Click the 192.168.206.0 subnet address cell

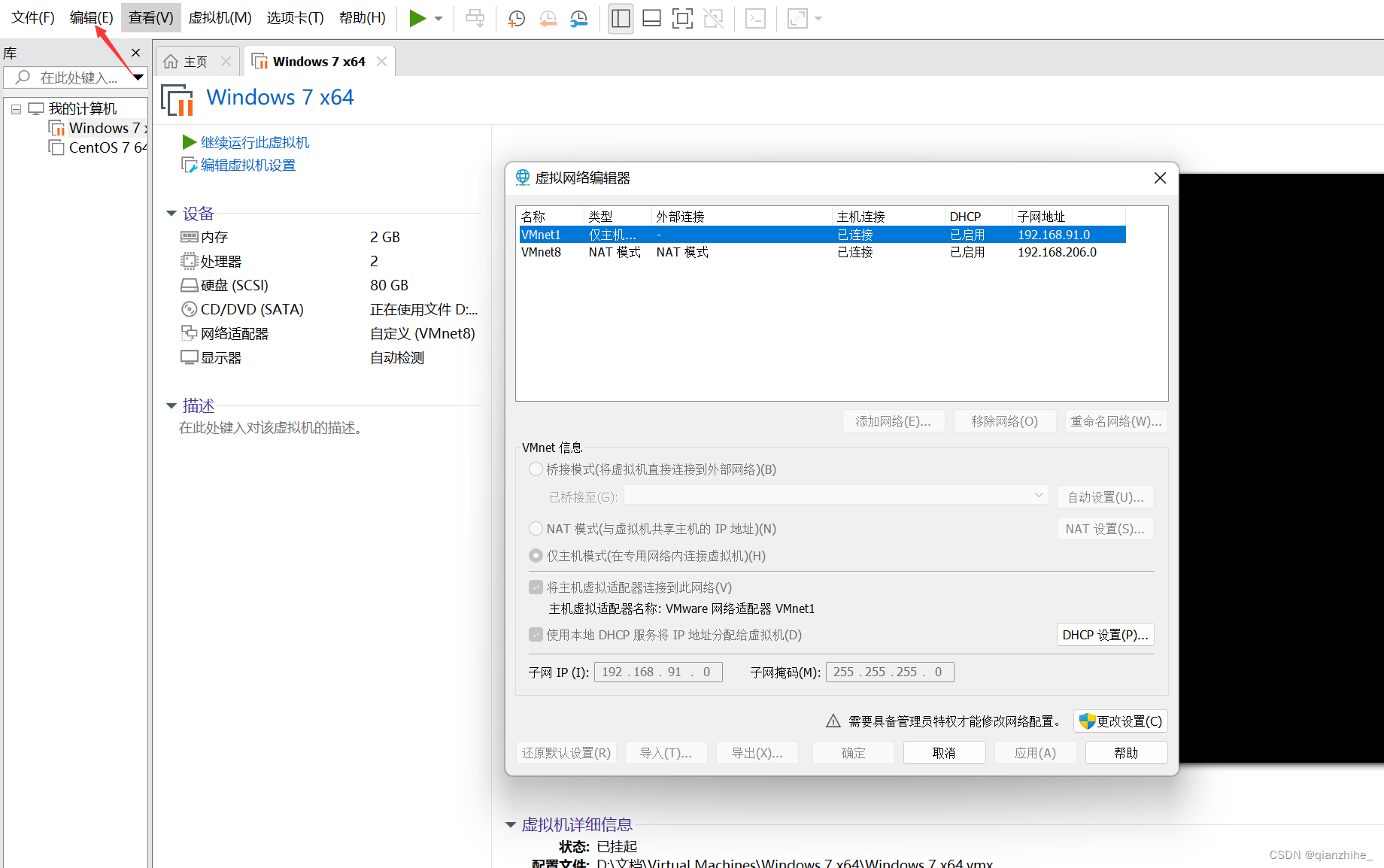(1057, 252)
